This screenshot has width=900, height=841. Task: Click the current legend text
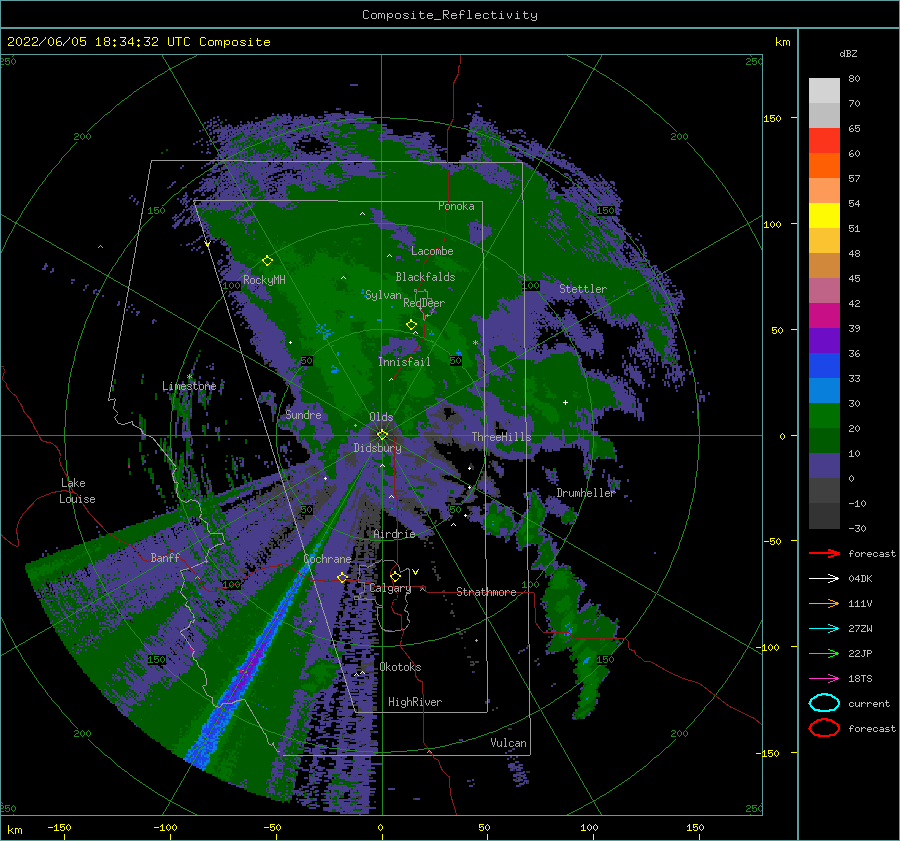[x=869, y=703]
